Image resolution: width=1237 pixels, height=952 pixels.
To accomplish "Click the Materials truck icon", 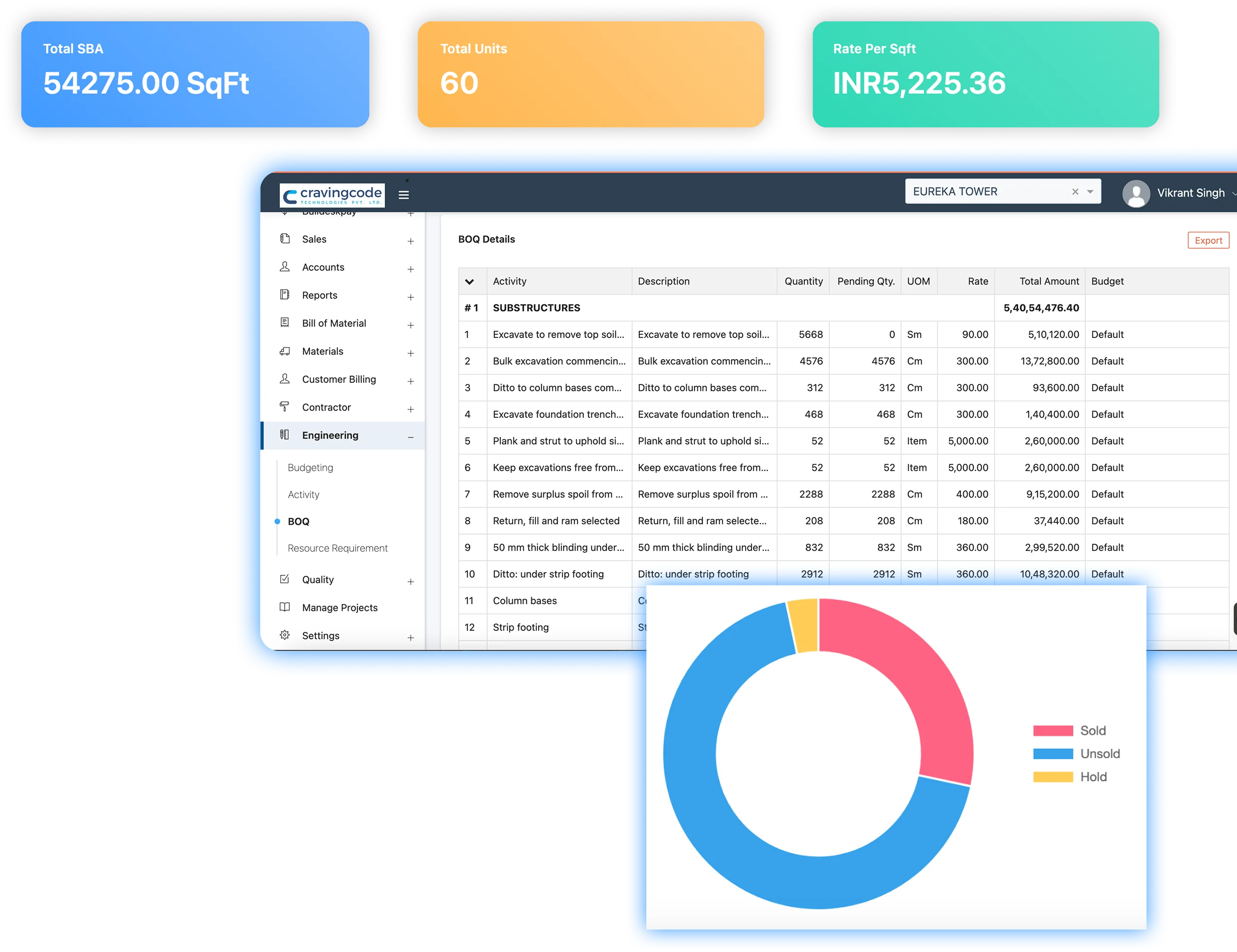I will coord(285,351).
